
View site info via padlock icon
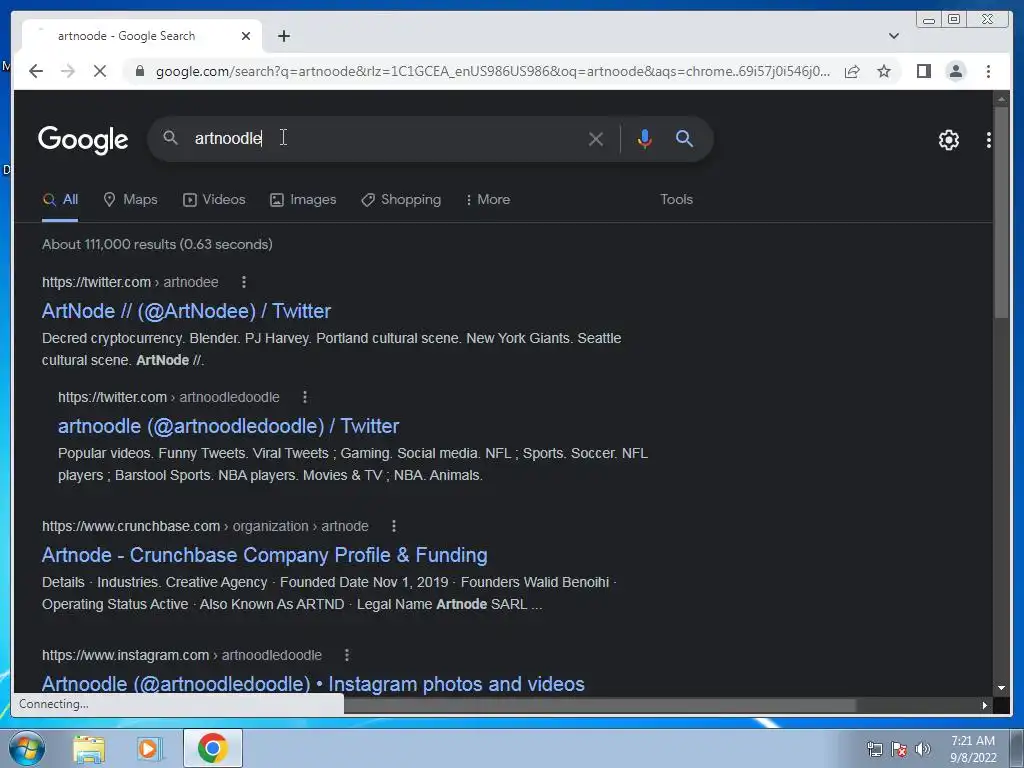139,71
